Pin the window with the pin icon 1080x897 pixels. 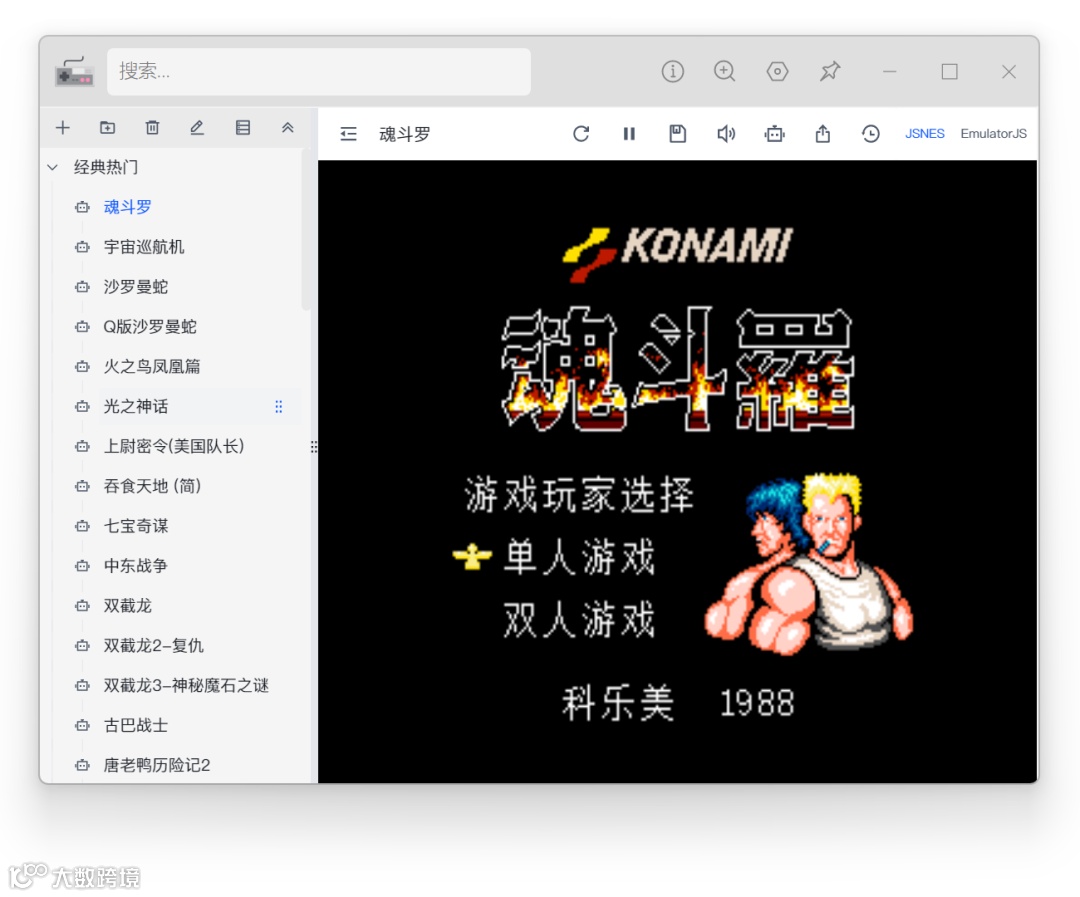[x=829, y=71]
